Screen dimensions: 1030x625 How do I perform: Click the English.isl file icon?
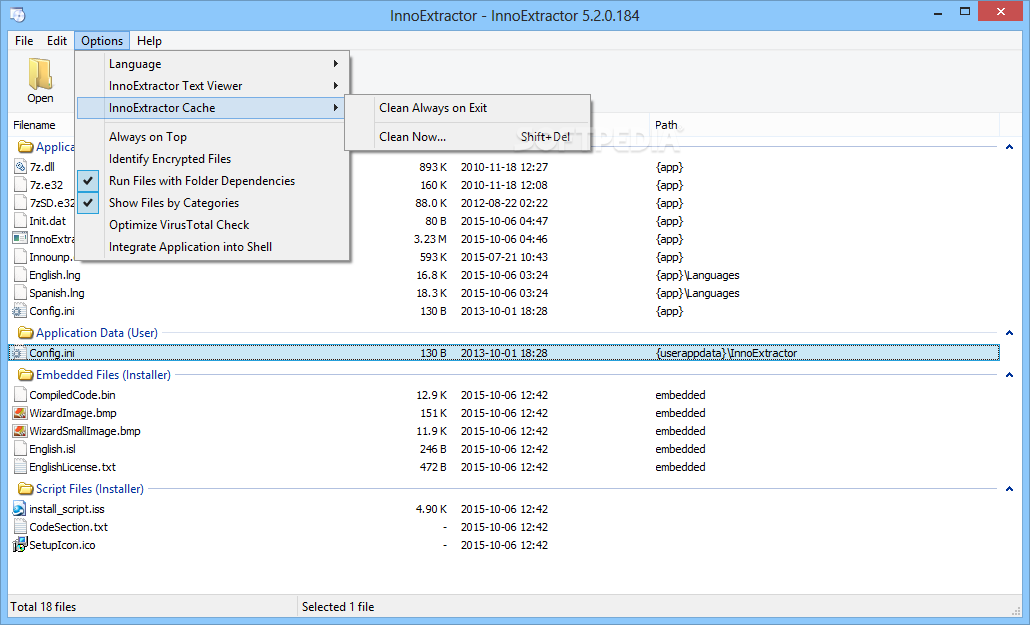tap(20, 449)
